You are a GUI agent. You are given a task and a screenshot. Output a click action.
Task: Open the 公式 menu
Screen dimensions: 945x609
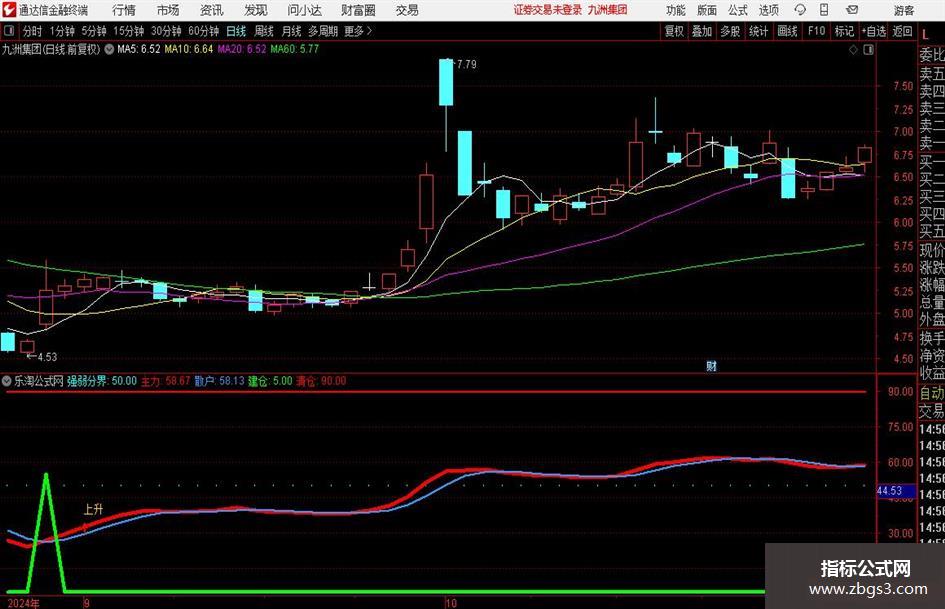click(738, 10)
